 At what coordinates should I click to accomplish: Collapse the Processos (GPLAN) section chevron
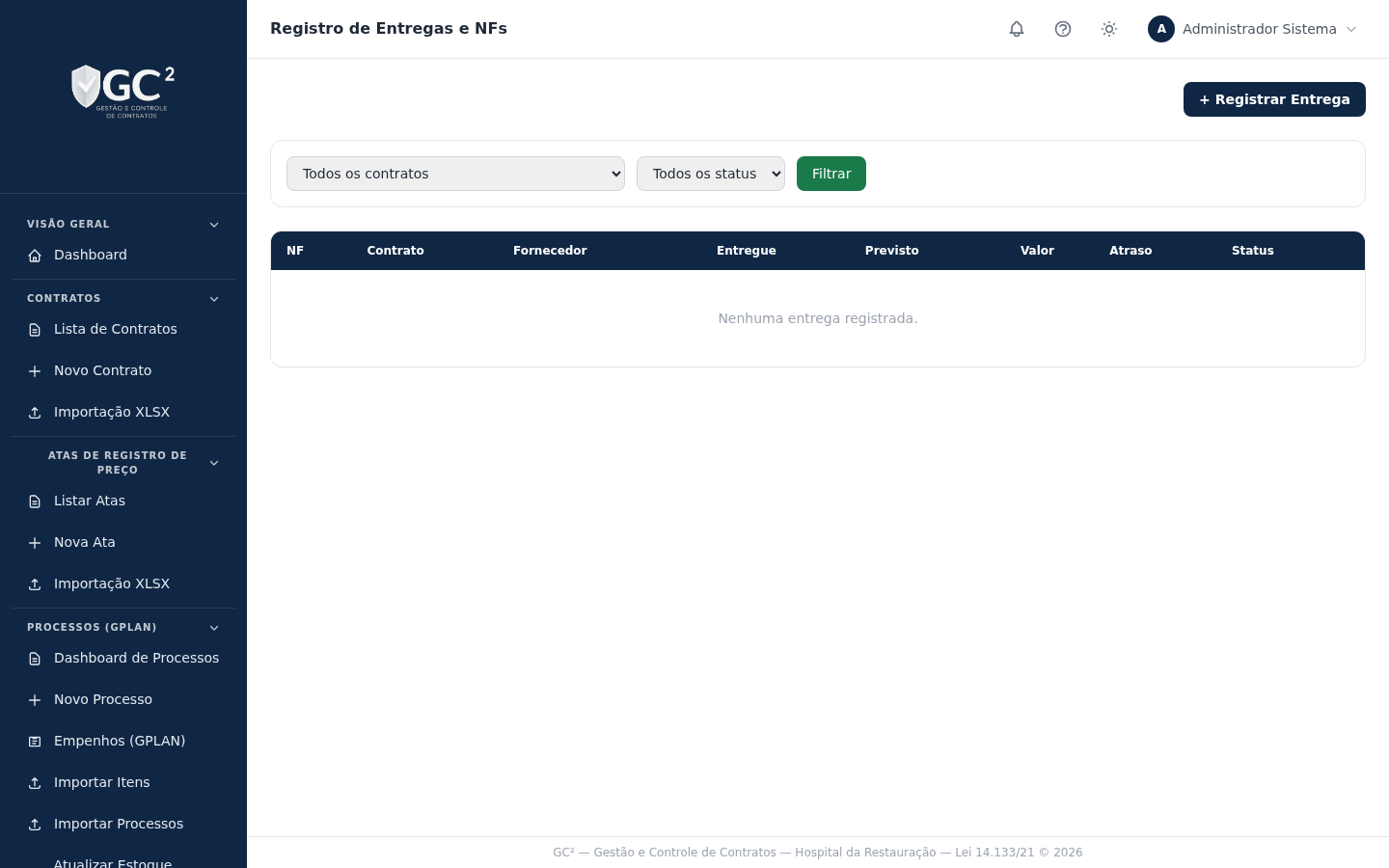[x=214, y=628]
